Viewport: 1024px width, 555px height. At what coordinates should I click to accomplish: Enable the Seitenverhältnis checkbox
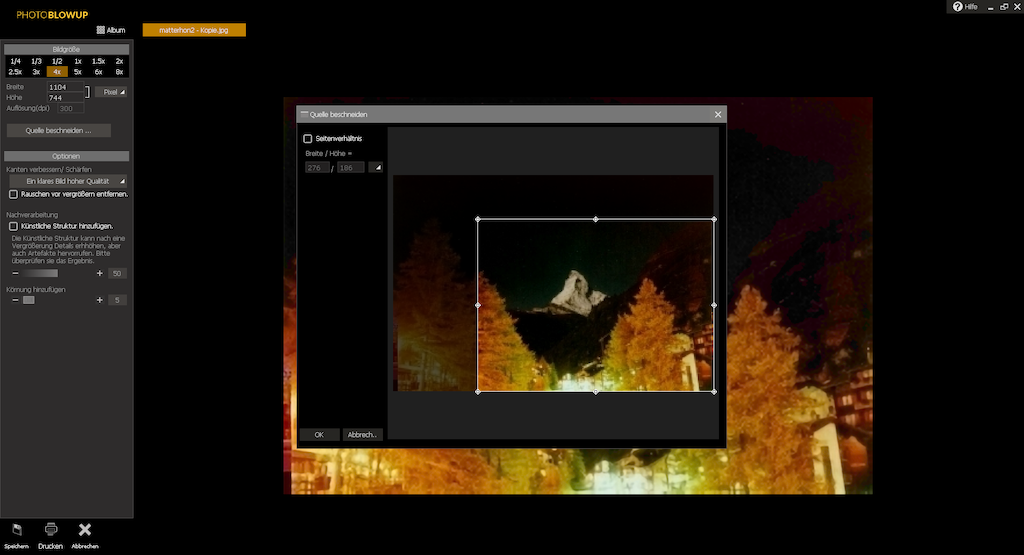(308, 138)
